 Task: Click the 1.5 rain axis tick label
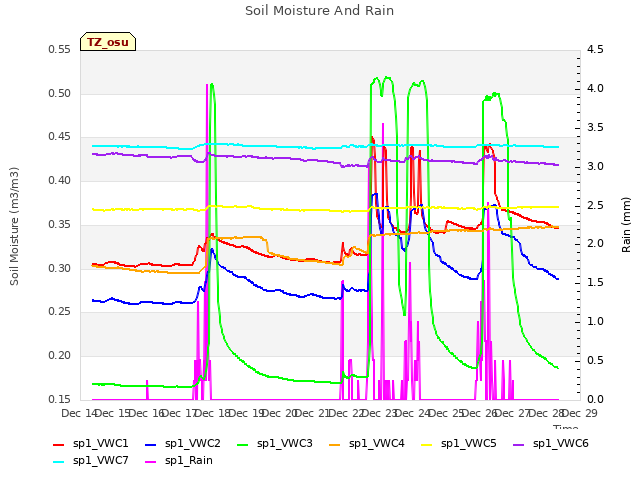(595, 282)
